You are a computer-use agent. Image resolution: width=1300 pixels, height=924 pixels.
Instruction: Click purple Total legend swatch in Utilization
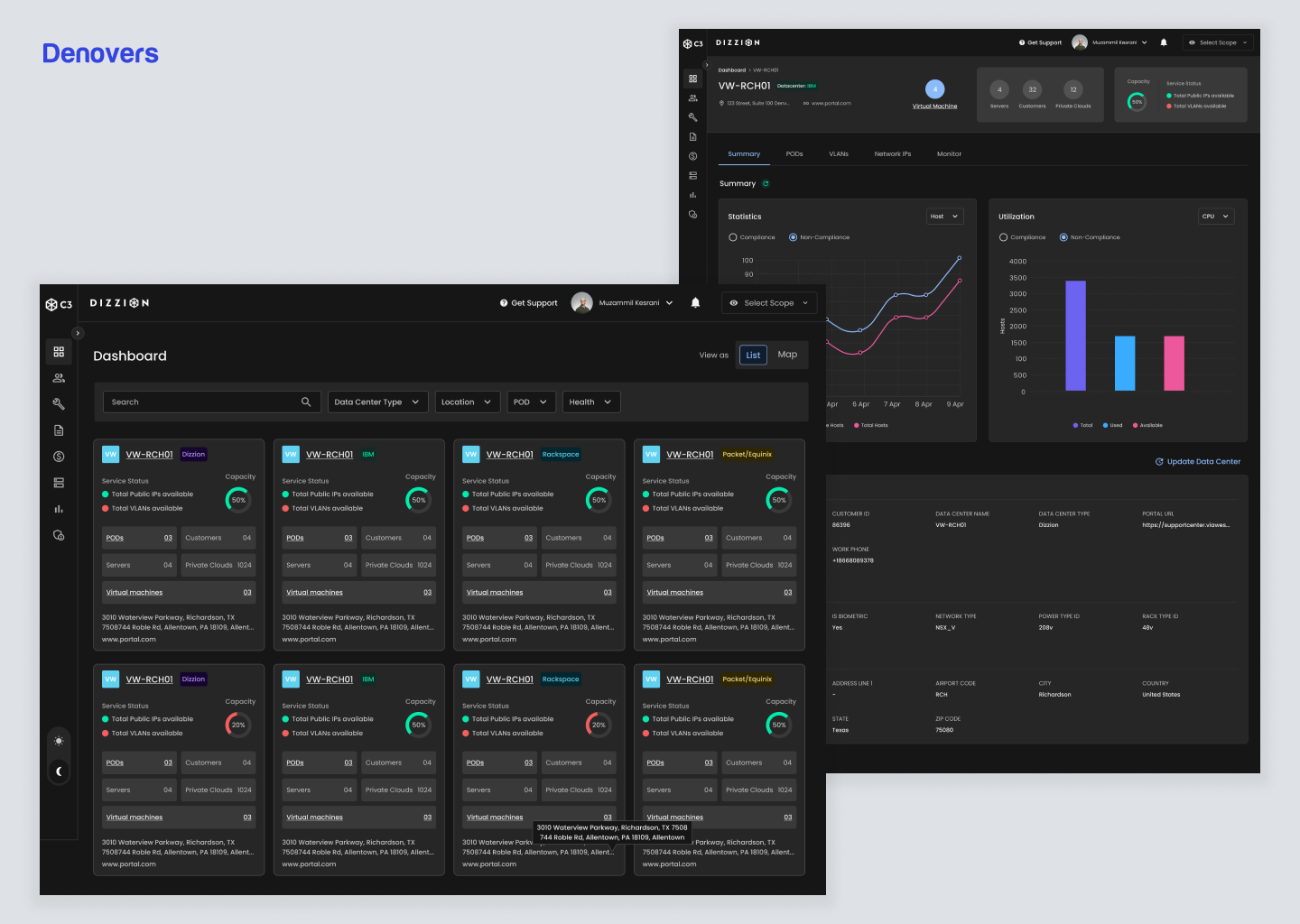1075,425
